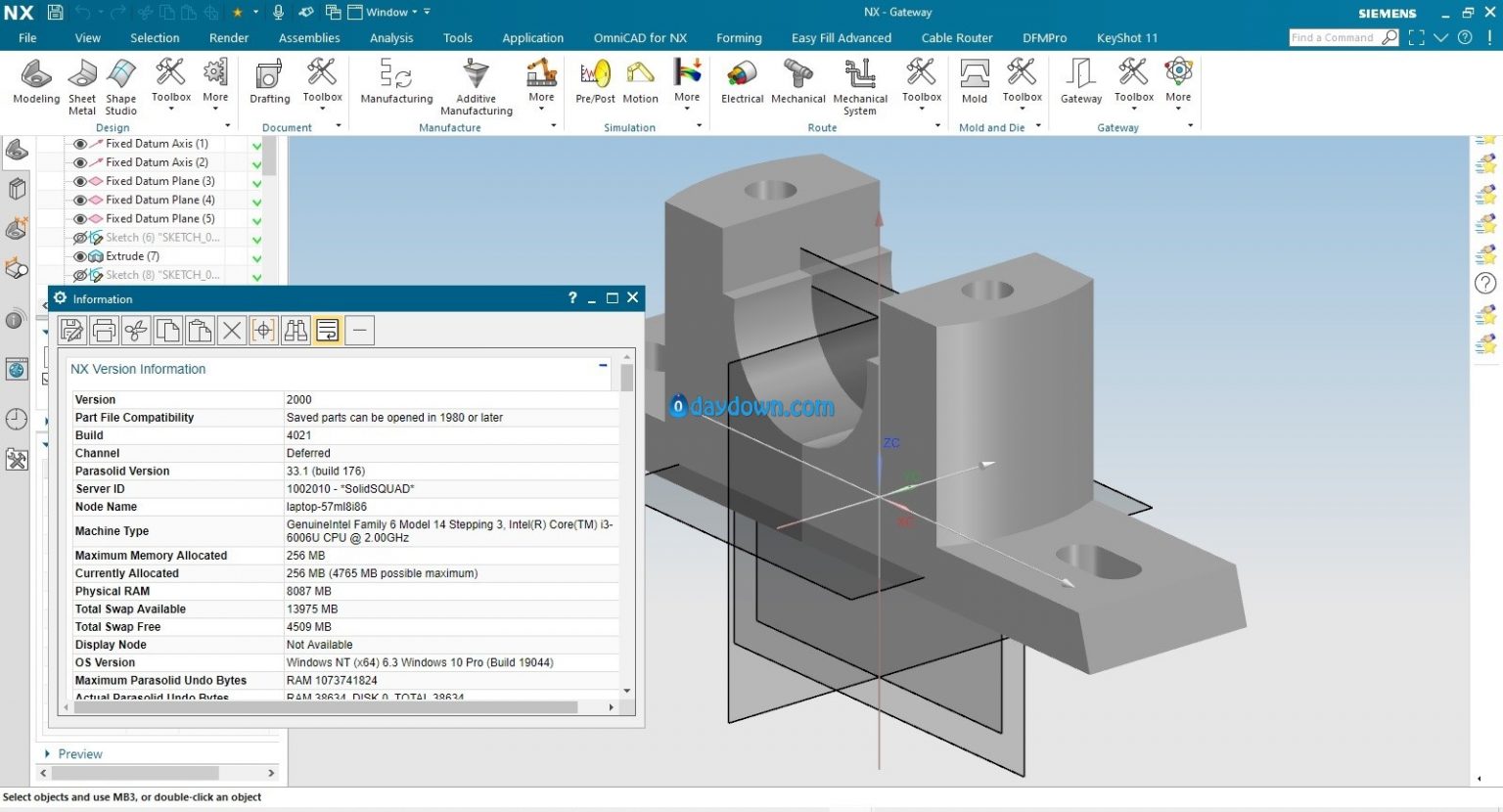Hide Fixed Datum Plane (3) via eye icon
This screenshot has width=1503, height=812.
pos(80,181)
